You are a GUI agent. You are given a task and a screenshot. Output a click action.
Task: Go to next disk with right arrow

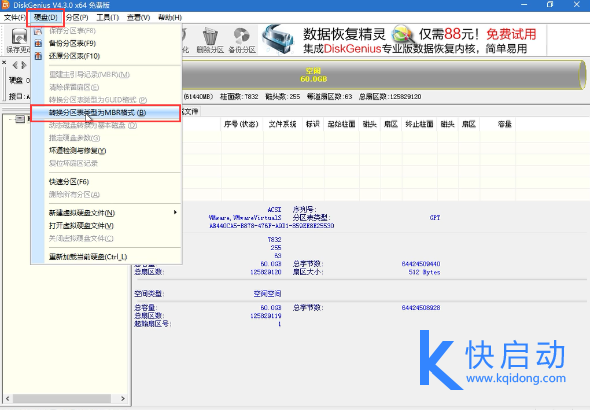[24, 65]
